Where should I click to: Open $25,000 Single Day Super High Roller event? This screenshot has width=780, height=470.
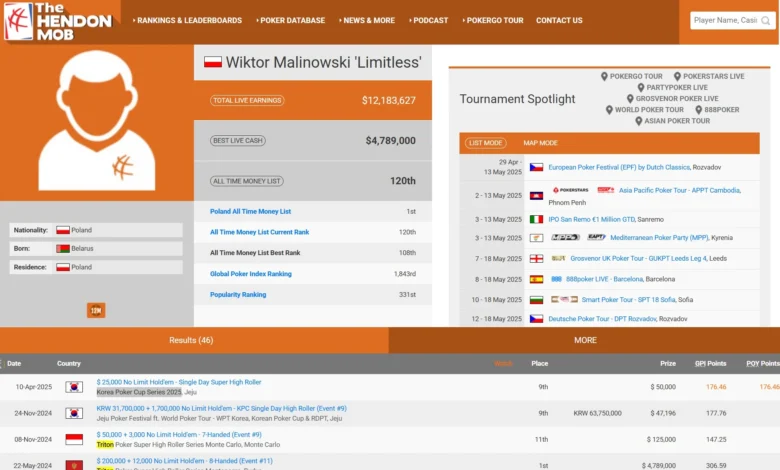click(x=179, y=382)
